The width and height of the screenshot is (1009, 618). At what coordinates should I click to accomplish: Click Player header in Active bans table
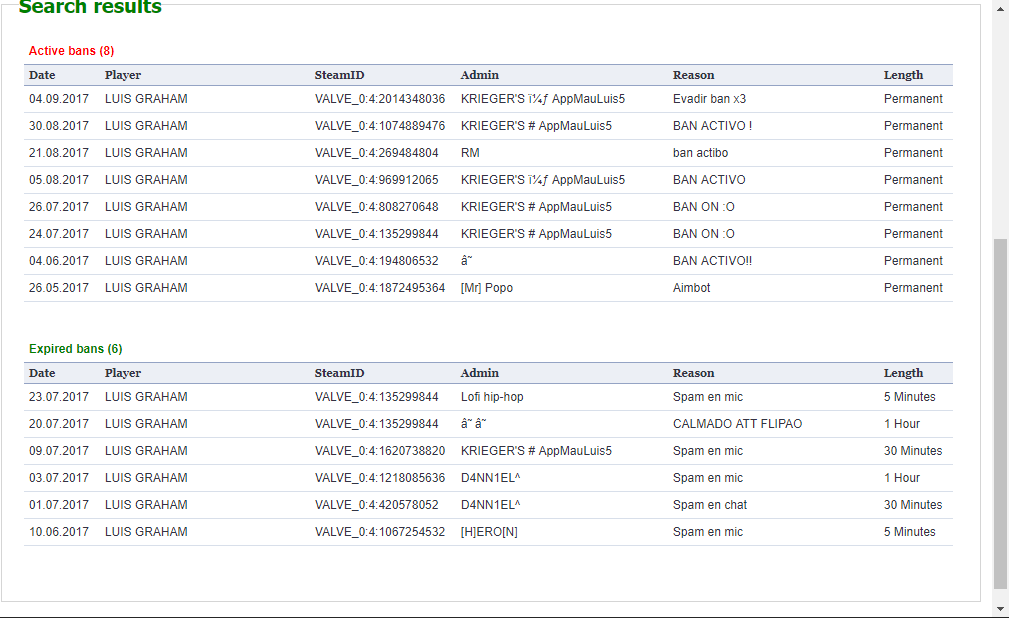click(123, 75)
